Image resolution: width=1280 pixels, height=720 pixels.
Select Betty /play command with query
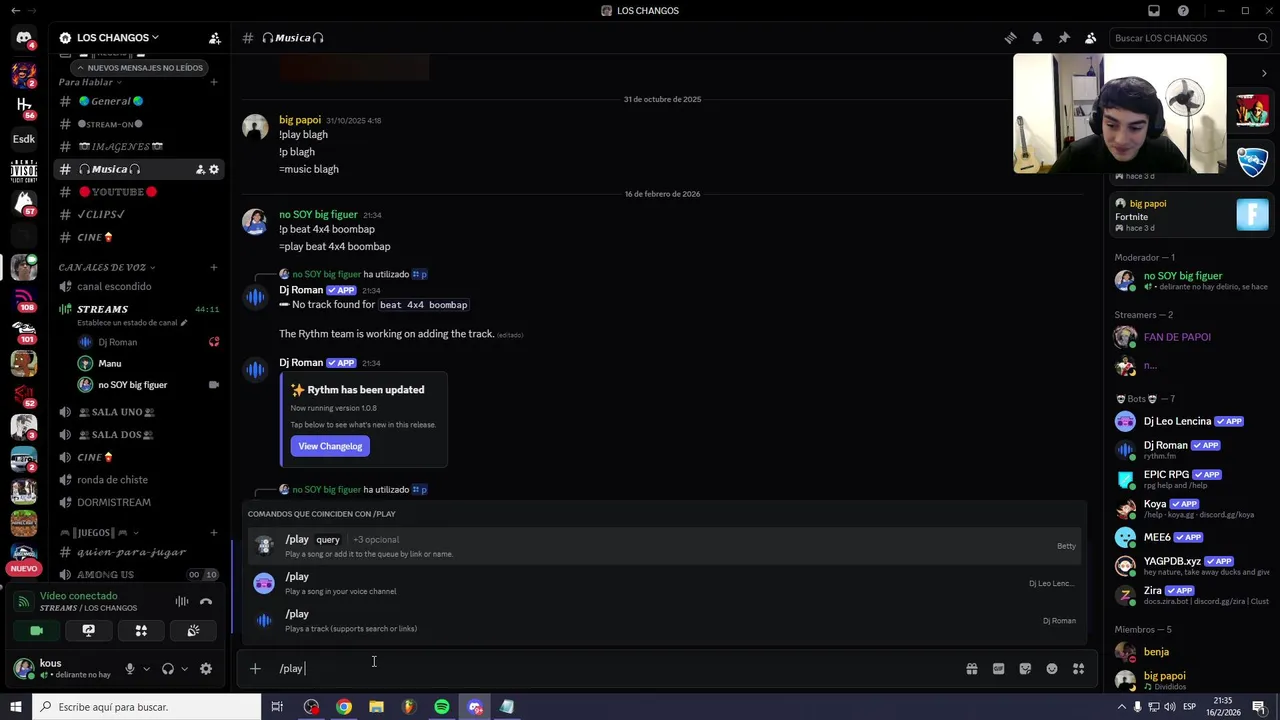[x=666, y=546]
